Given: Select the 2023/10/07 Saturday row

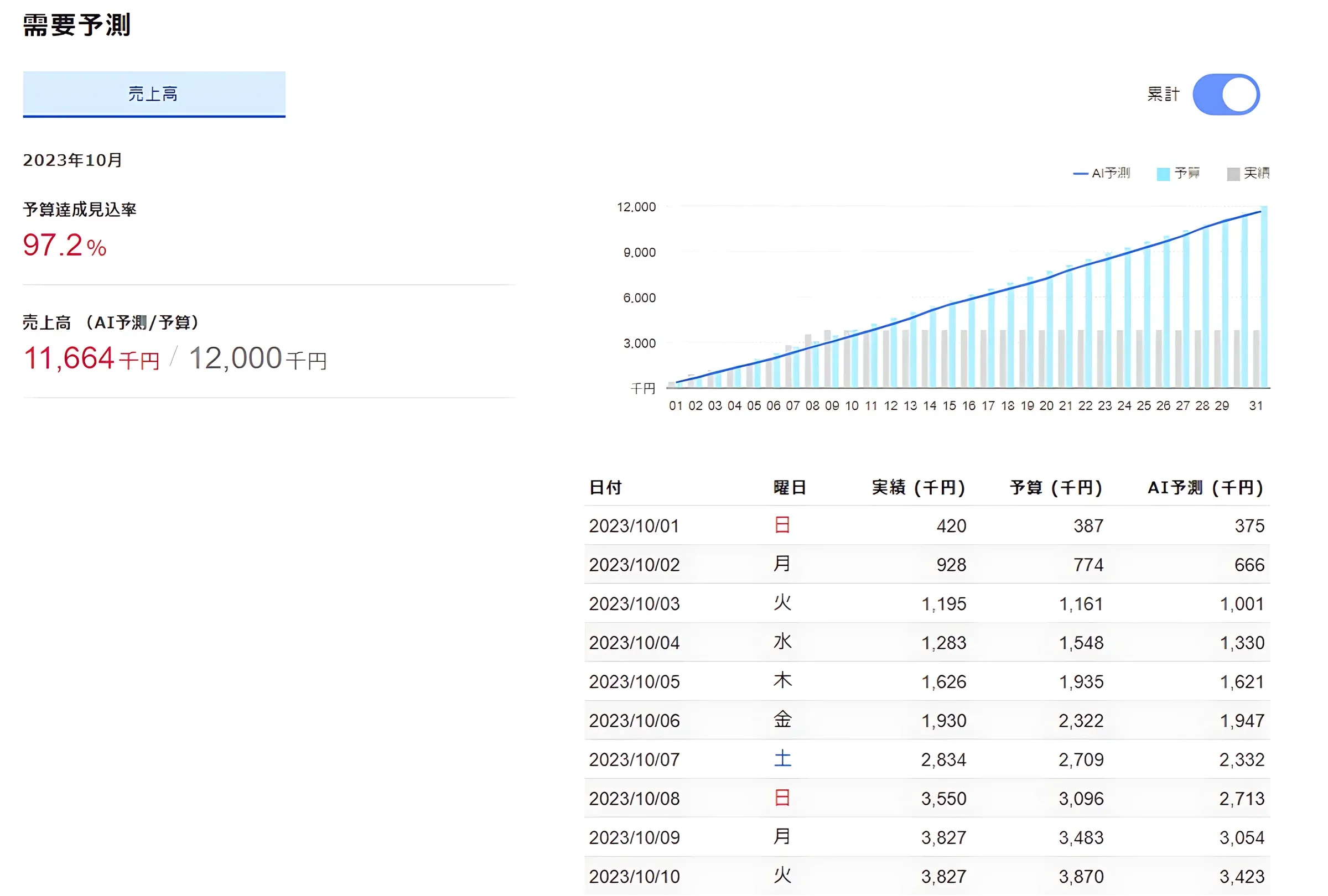Looking at the screenshot, I should click(927, 759).
